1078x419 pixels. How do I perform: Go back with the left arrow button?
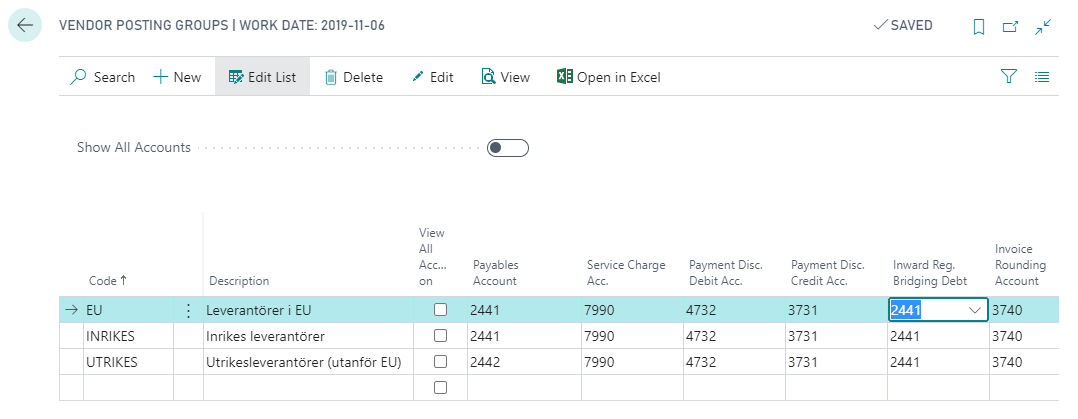(25, 25)
